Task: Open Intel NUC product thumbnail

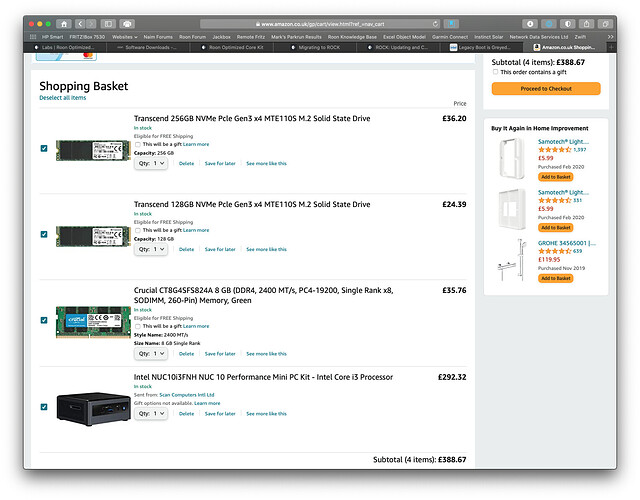Action: click(x=93, y=409)
